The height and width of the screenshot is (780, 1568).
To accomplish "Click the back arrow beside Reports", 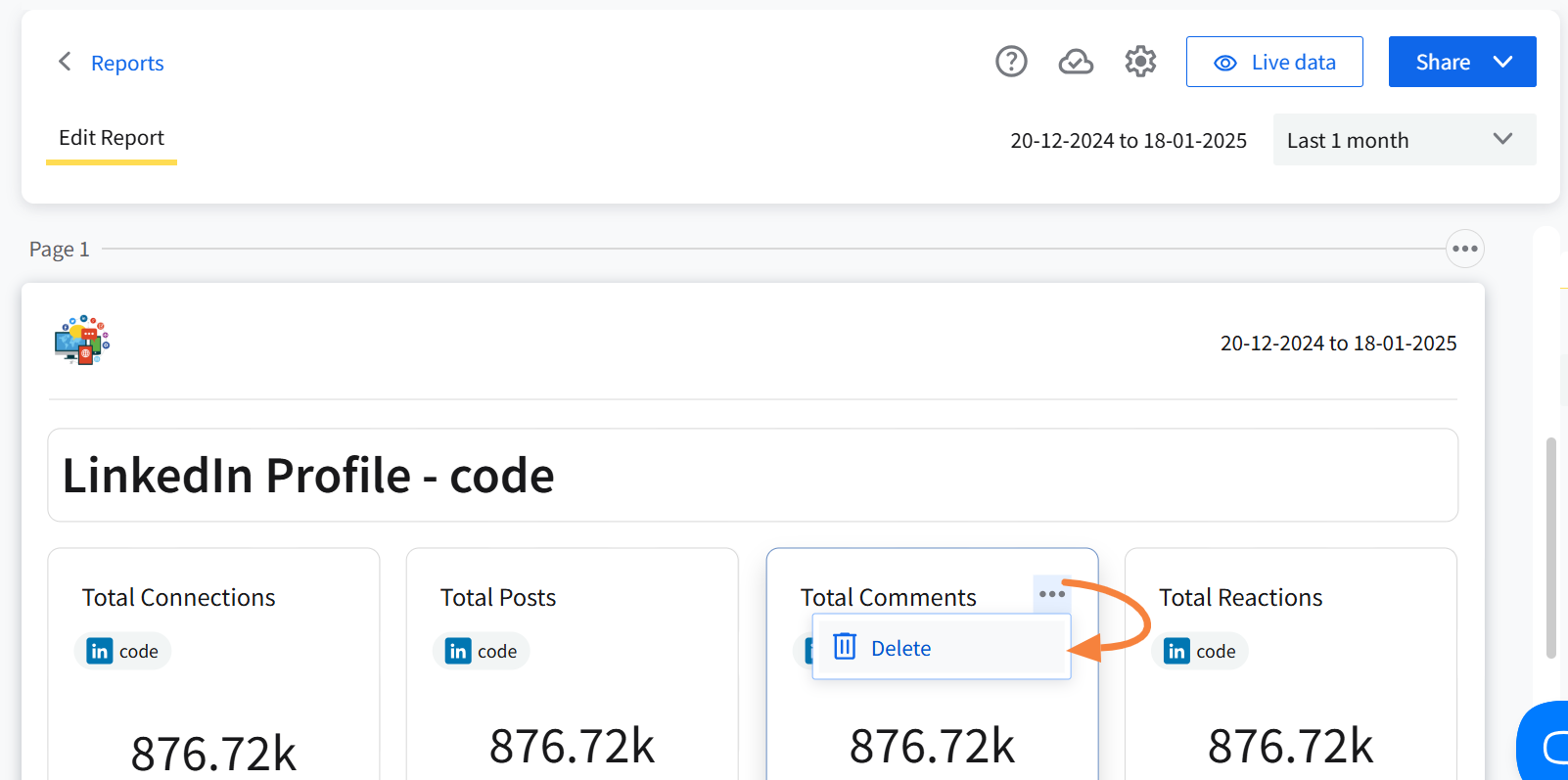I will point(65,62).
